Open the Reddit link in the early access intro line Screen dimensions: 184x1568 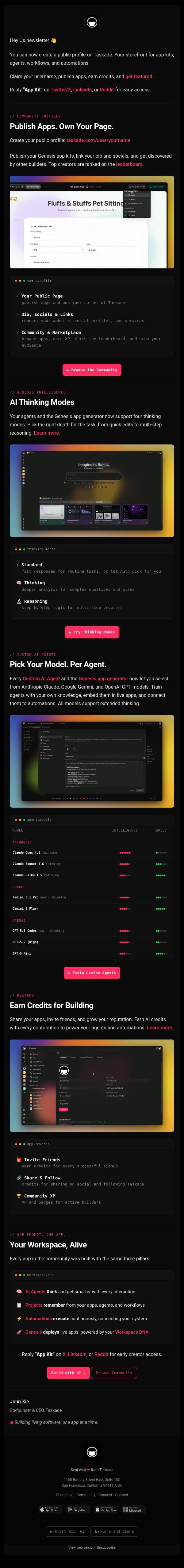[x=107, y=90]
